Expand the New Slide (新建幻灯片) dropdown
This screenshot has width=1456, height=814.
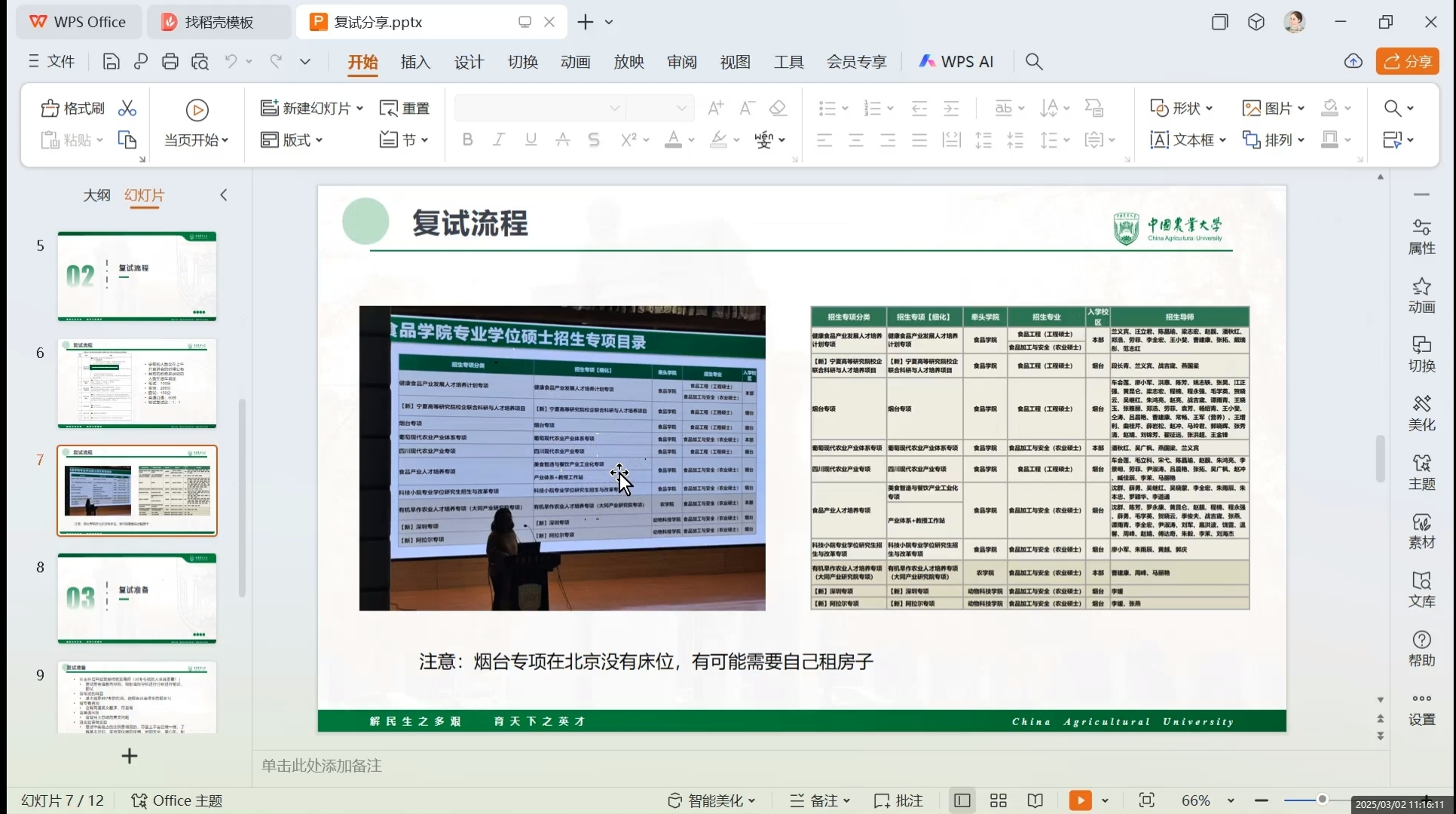pyautogui.click(x=359, y=109)
